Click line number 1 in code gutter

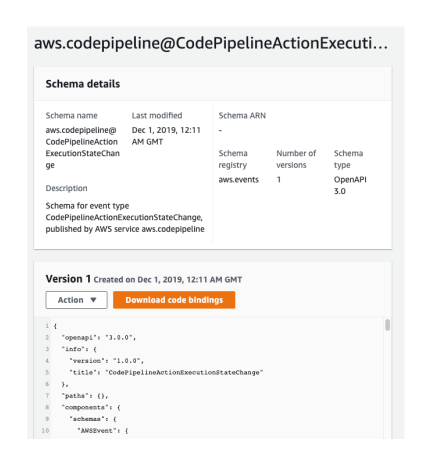(x=47, y=326)
